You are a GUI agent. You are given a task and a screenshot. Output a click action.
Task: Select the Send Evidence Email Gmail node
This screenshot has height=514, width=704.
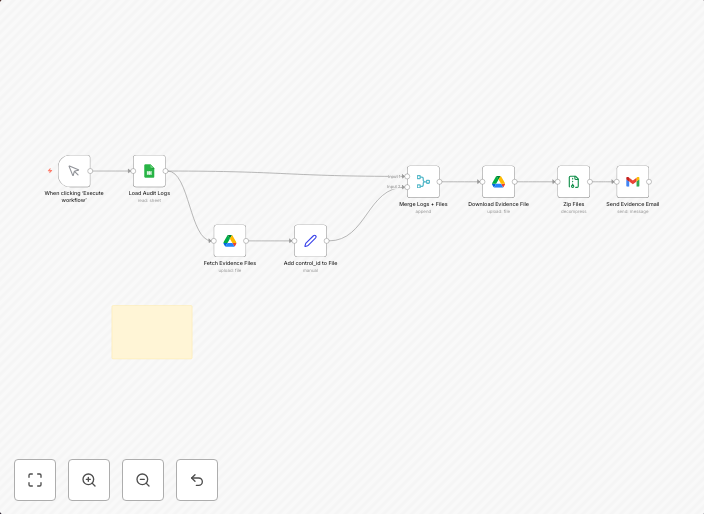633,182
